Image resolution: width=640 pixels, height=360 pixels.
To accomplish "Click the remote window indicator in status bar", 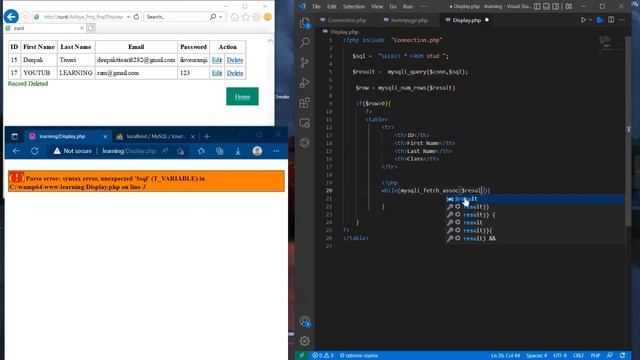I will point(302,356).
